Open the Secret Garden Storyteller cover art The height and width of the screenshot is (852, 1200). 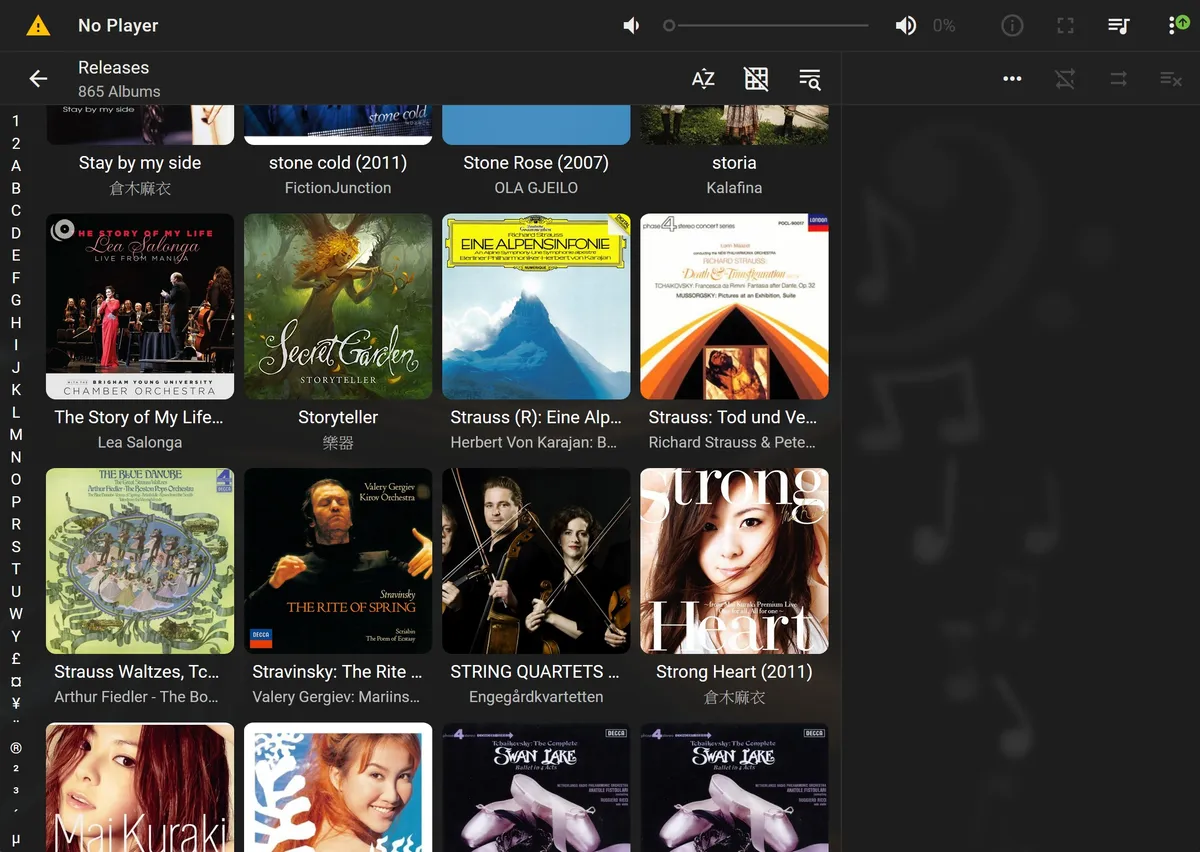click(x=338, y=306)
